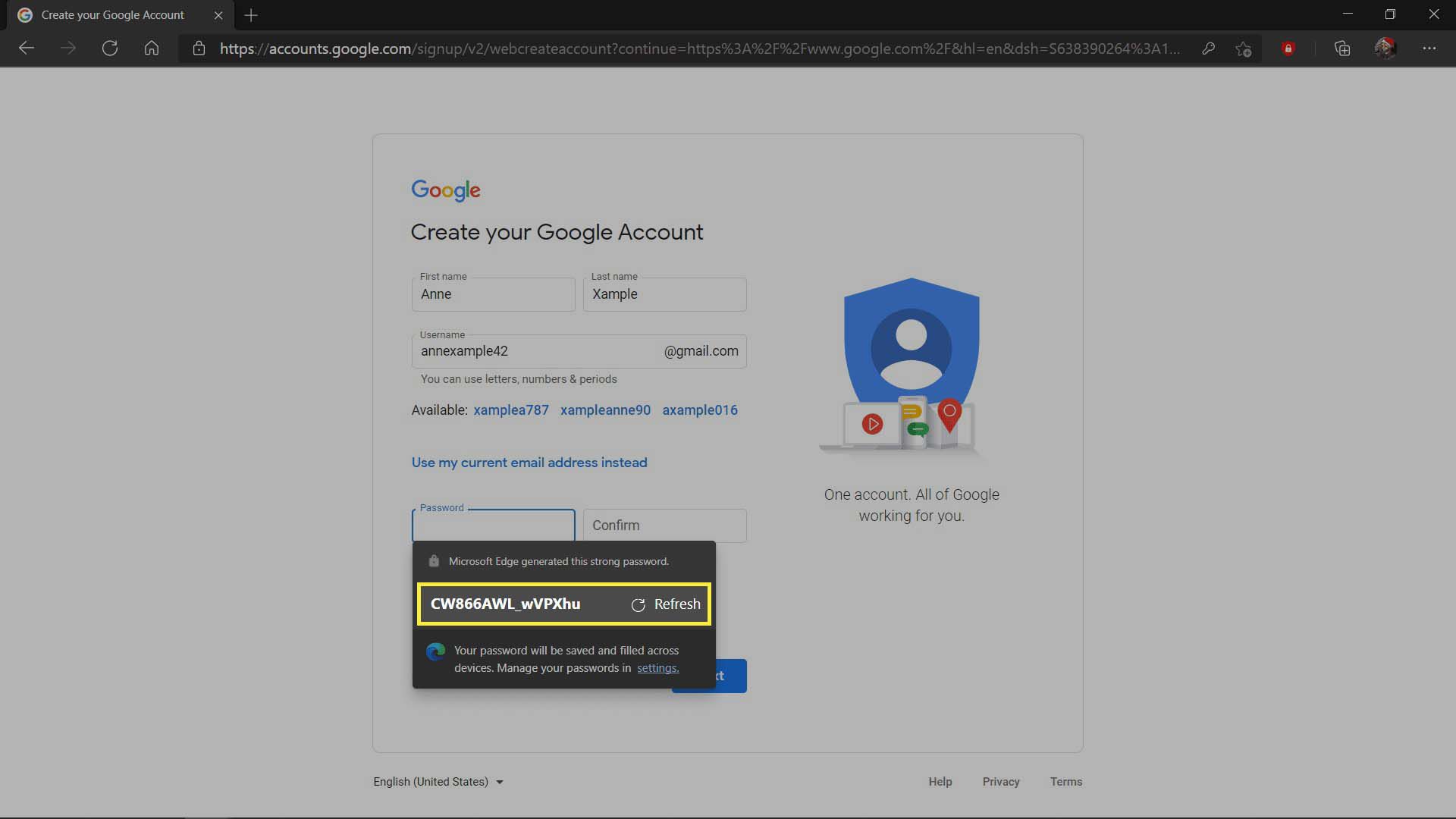Click the Privacy link in footer

pos(1001,782)
